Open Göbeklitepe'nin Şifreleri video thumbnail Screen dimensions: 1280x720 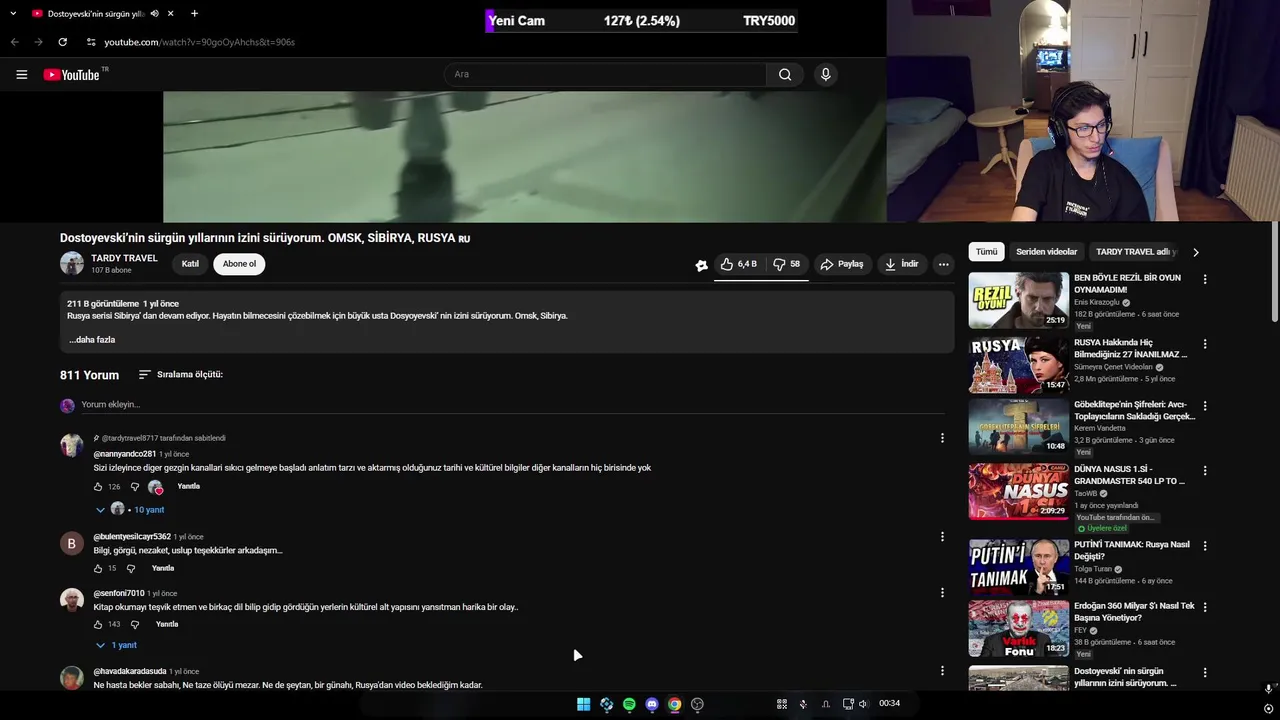click(x=1018, y=426)
